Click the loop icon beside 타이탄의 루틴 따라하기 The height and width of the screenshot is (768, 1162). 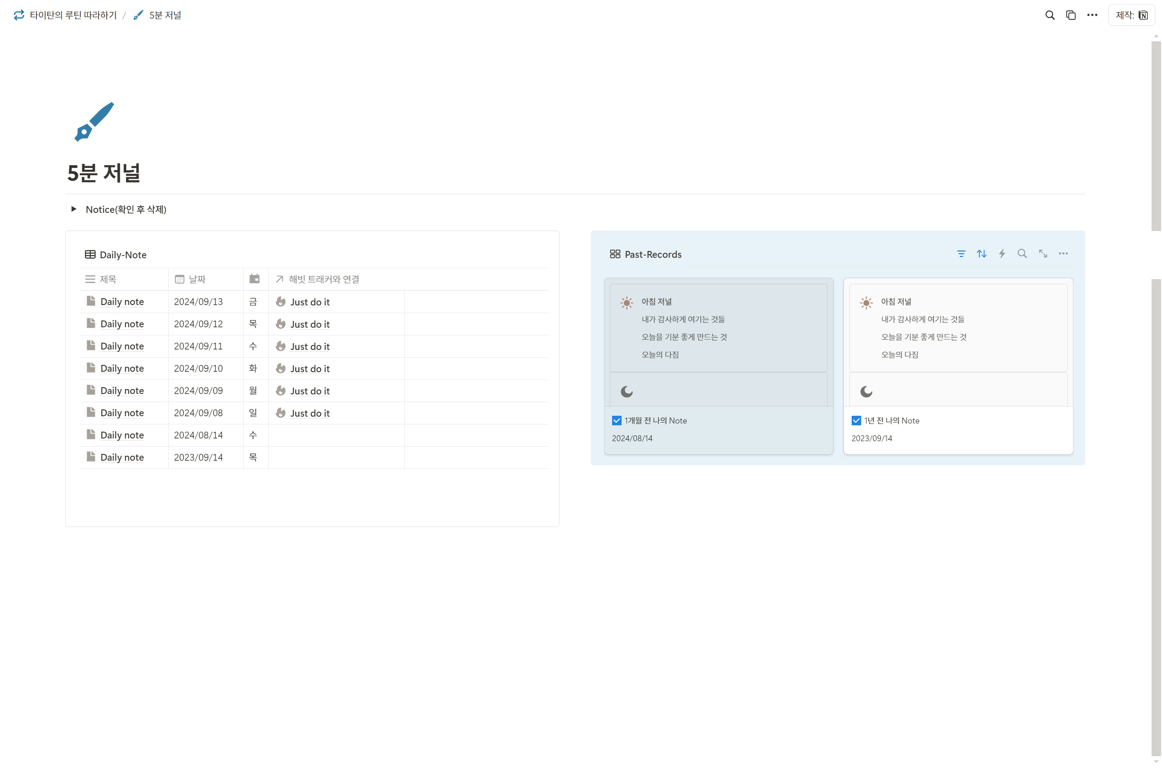[x=19, y=15]
